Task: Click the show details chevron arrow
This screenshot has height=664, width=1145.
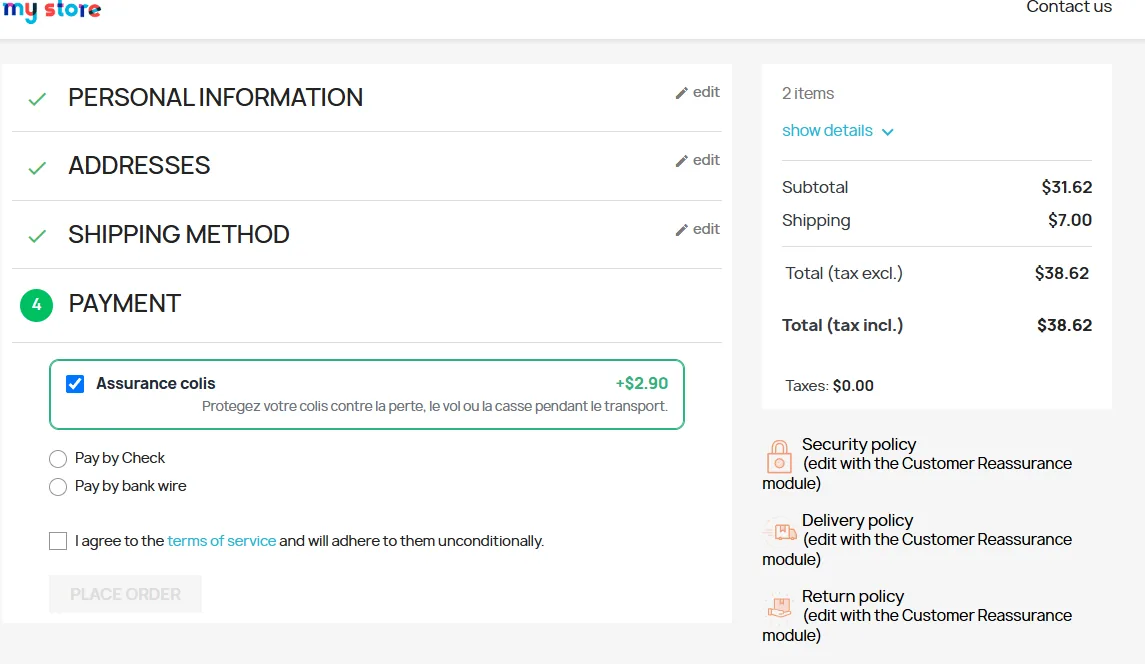Action: (887, 132)
